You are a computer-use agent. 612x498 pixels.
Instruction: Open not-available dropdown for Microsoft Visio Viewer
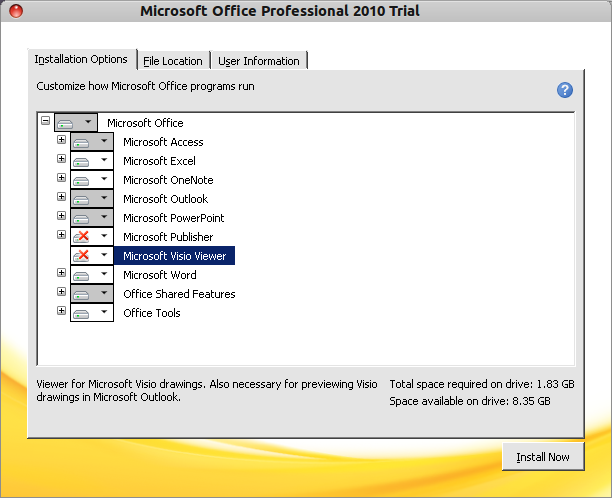coord(92,256)
